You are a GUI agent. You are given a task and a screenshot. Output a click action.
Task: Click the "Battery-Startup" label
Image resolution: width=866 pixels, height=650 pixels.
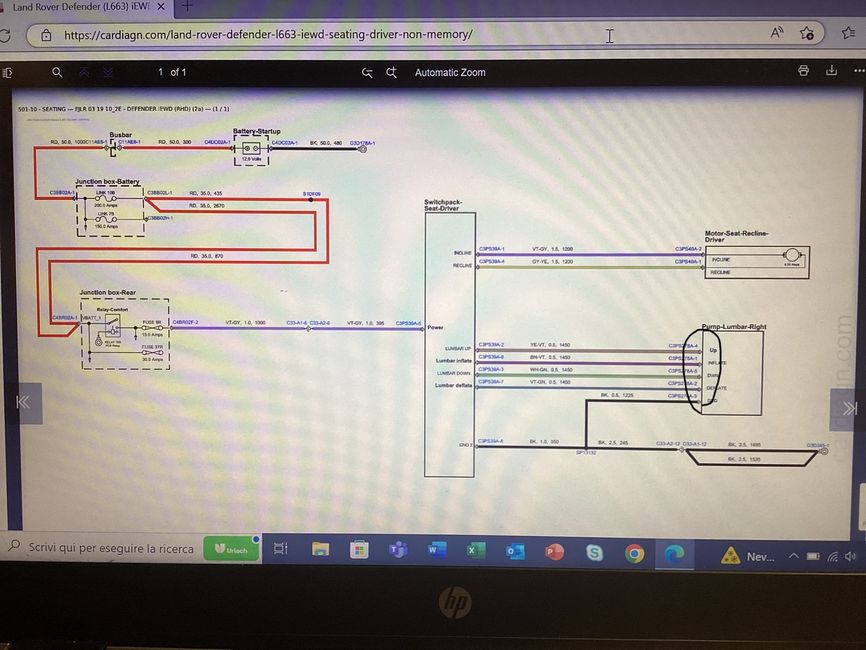tap(256, 131)
